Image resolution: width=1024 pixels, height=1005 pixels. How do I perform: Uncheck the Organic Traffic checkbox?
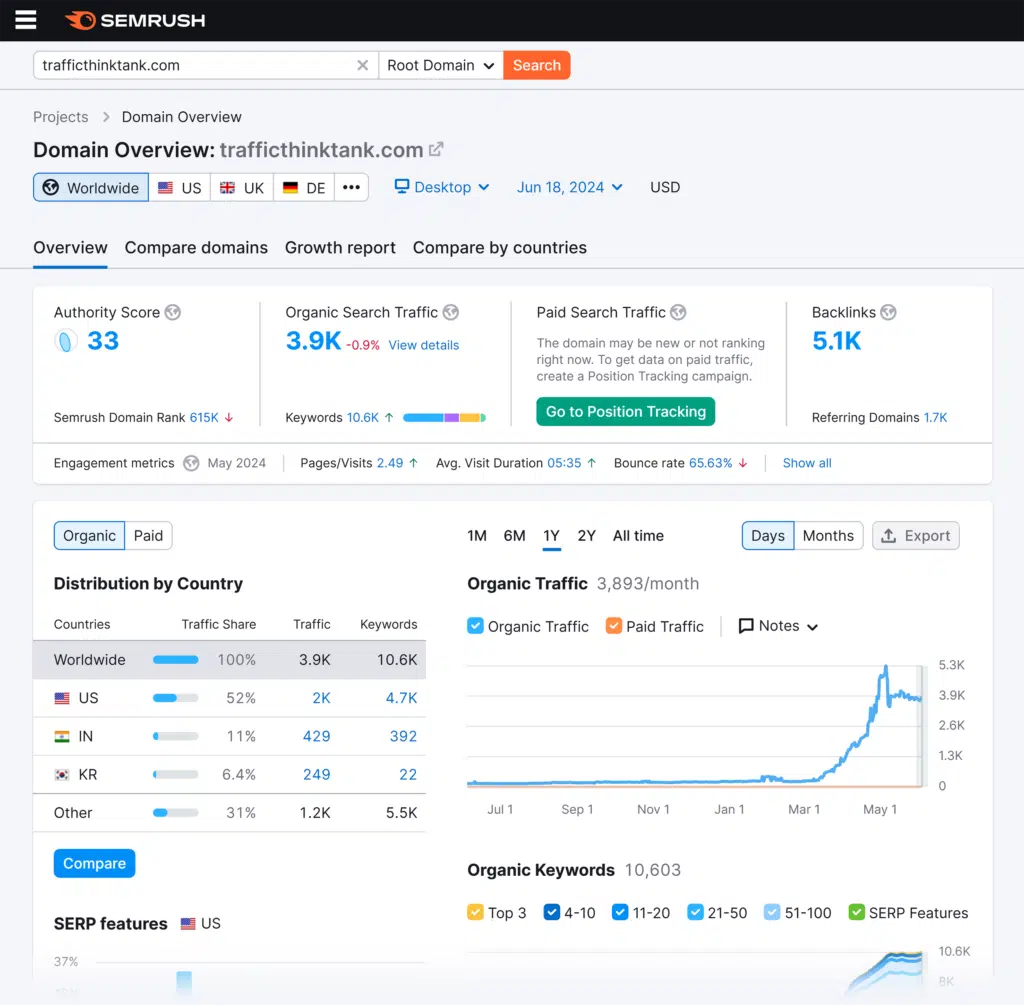coord(476,626)
